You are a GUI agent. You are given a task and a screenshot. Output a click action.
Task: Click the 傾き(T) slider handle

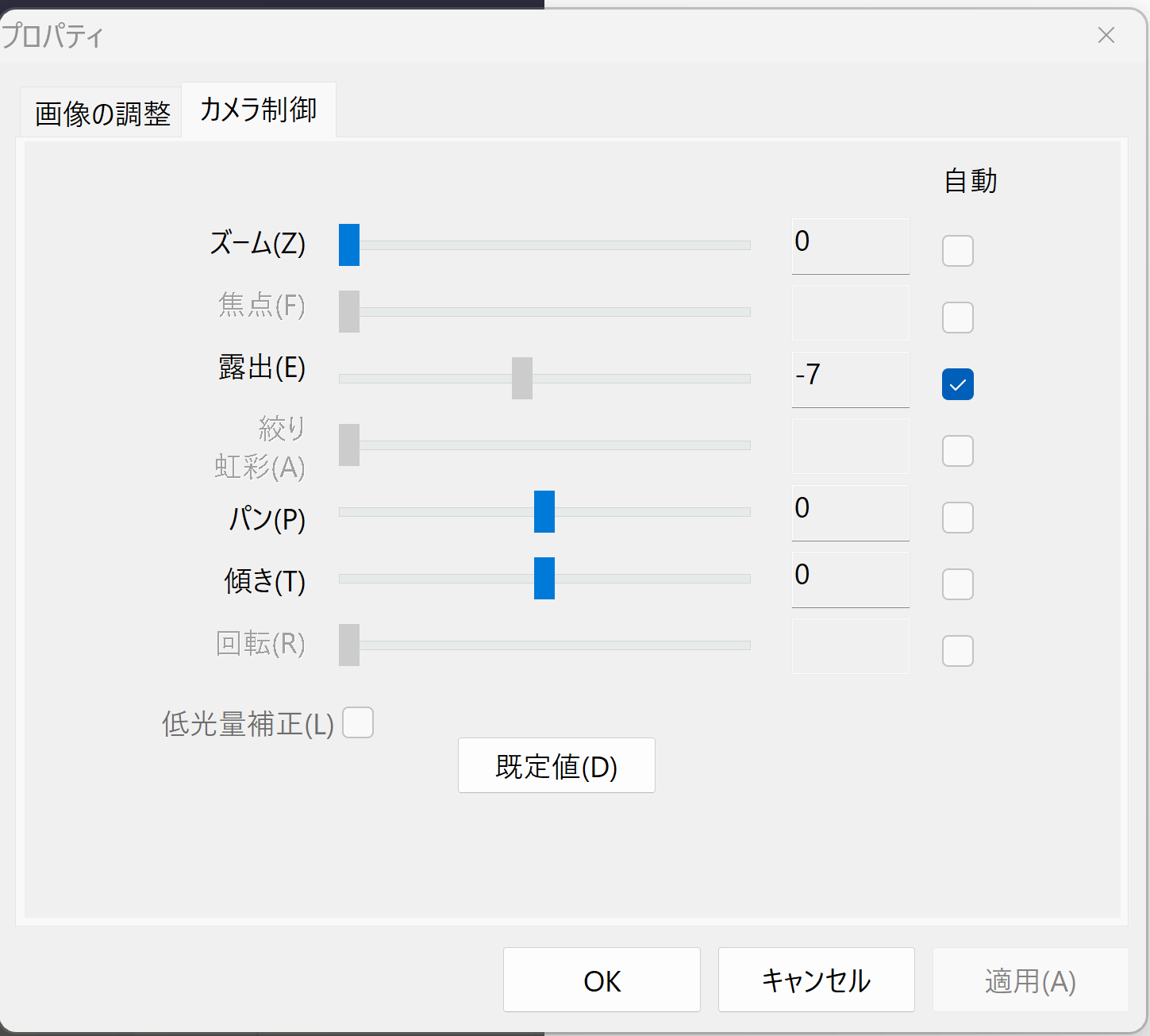pos(544,579)
